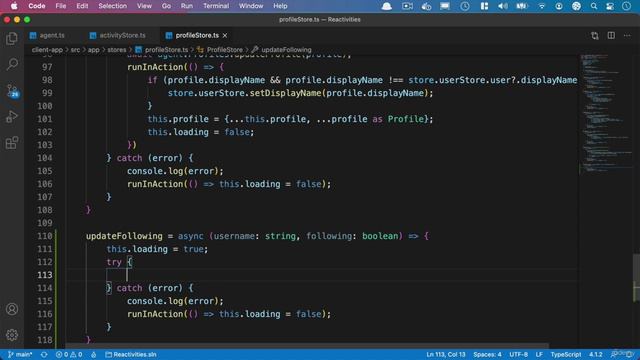The image size is (640, 360).
Task: Open the Go menu
Action: [x=166, y=6]
